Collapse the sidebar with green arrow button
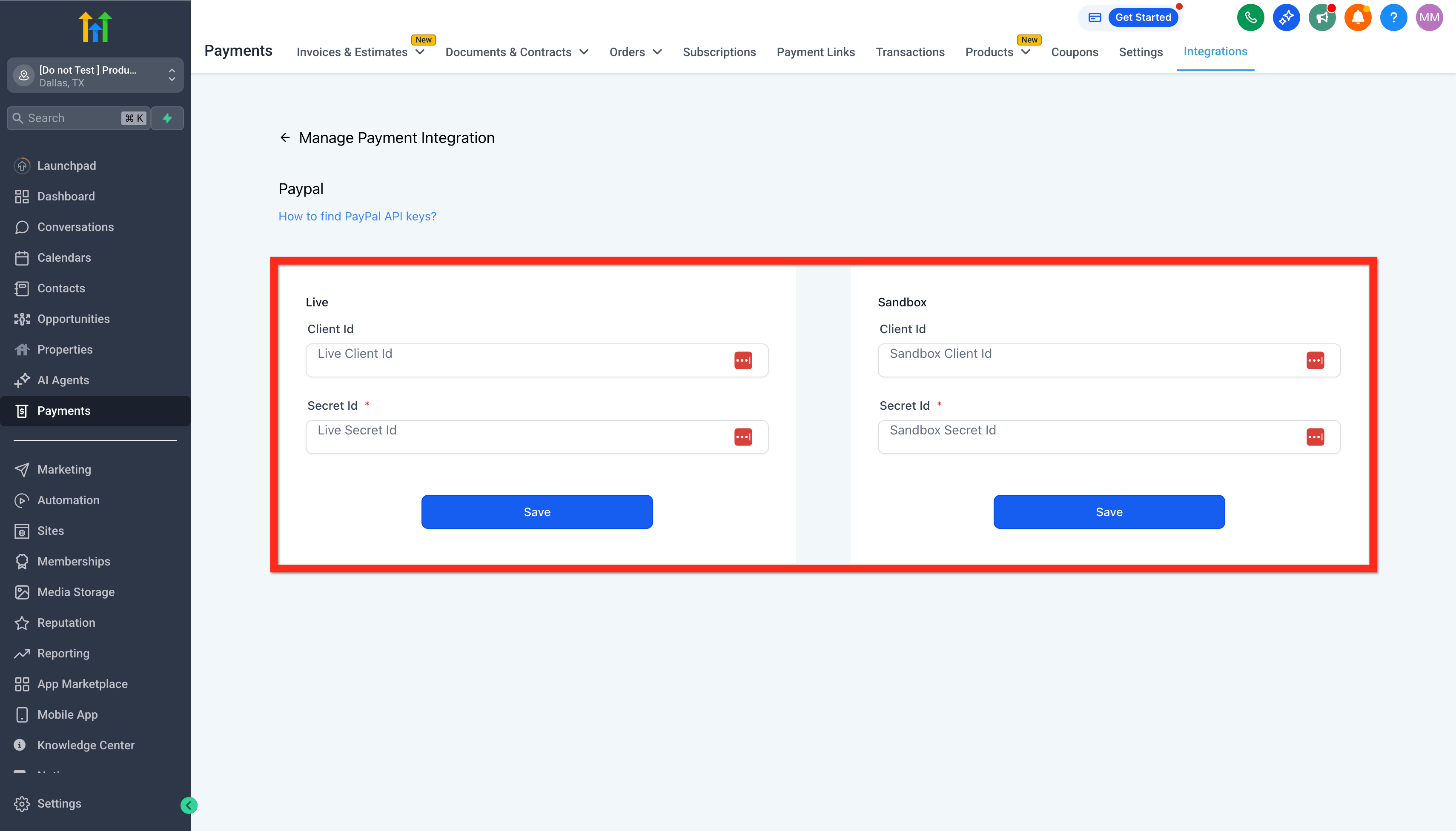This screenshot has width=1456, height=831. tap(189, 805)
